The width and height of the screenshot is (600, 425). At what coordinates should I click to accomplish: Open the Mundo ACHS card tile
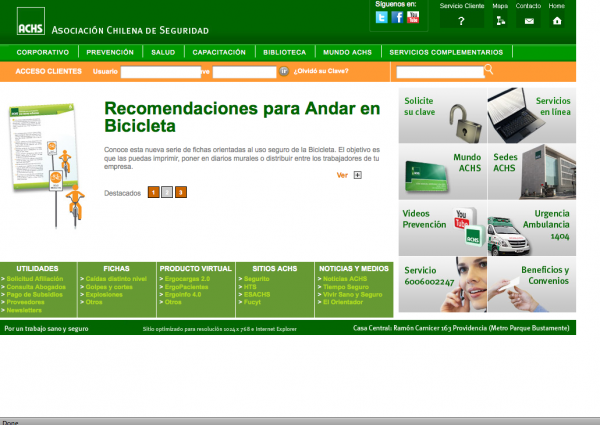443,172
